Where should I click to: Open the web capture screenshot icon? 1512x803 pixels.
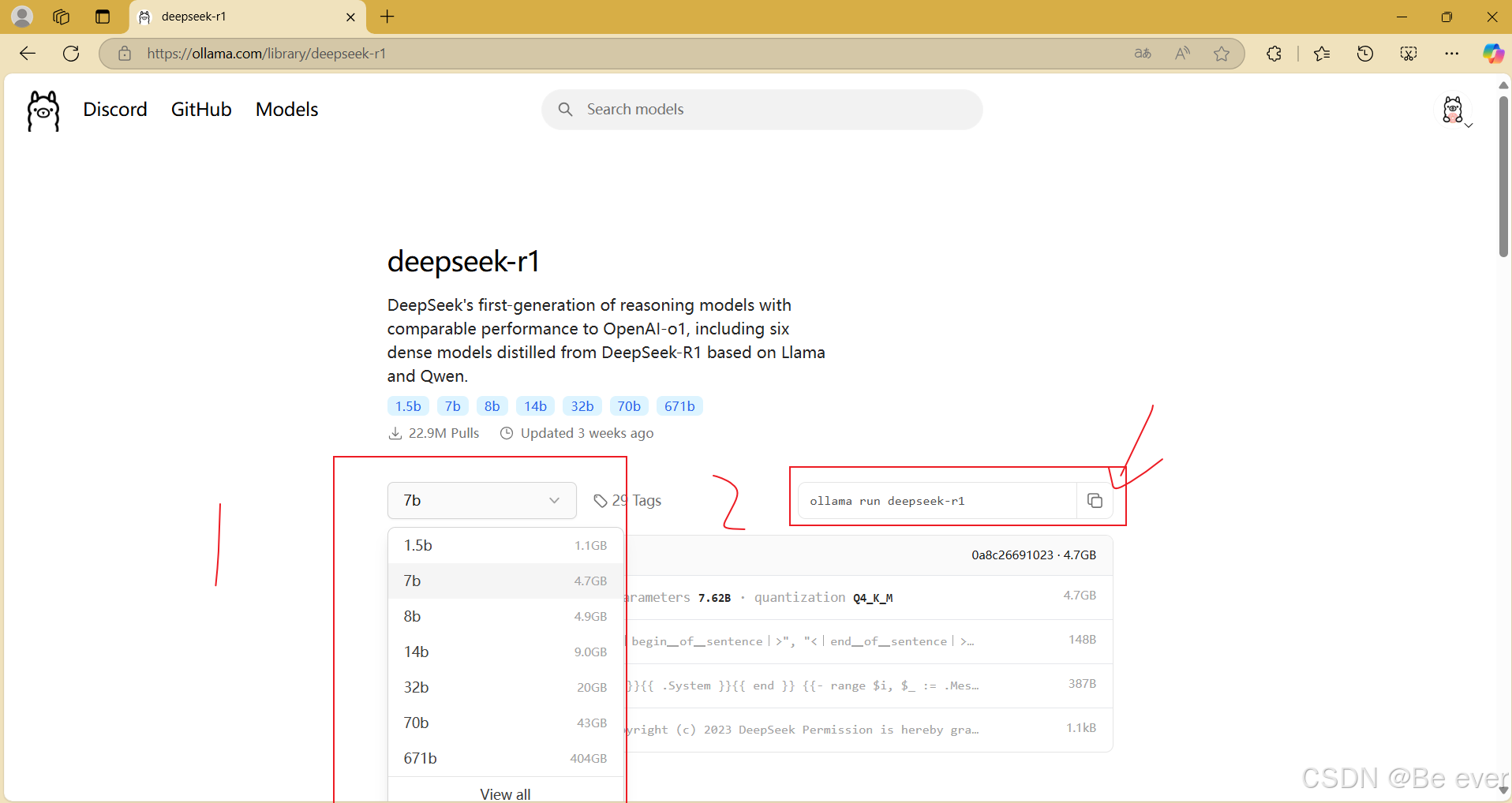1409,53
